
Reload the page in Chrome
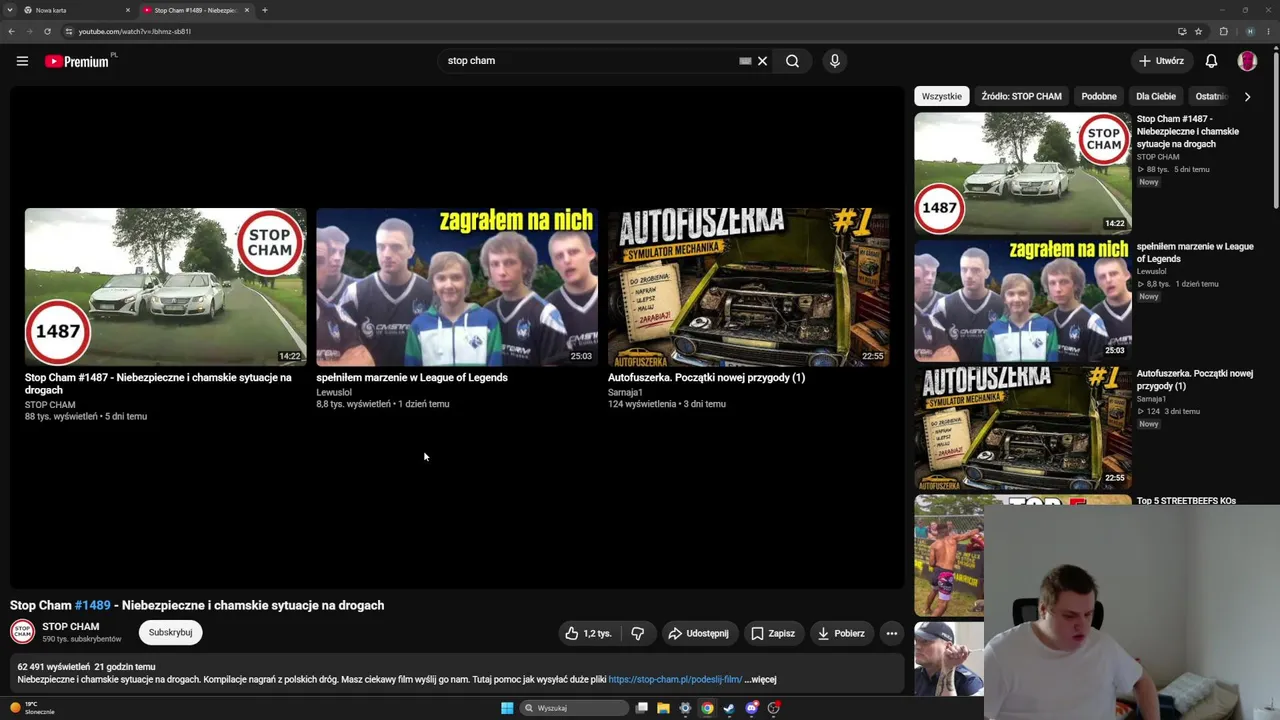point(47,31)
